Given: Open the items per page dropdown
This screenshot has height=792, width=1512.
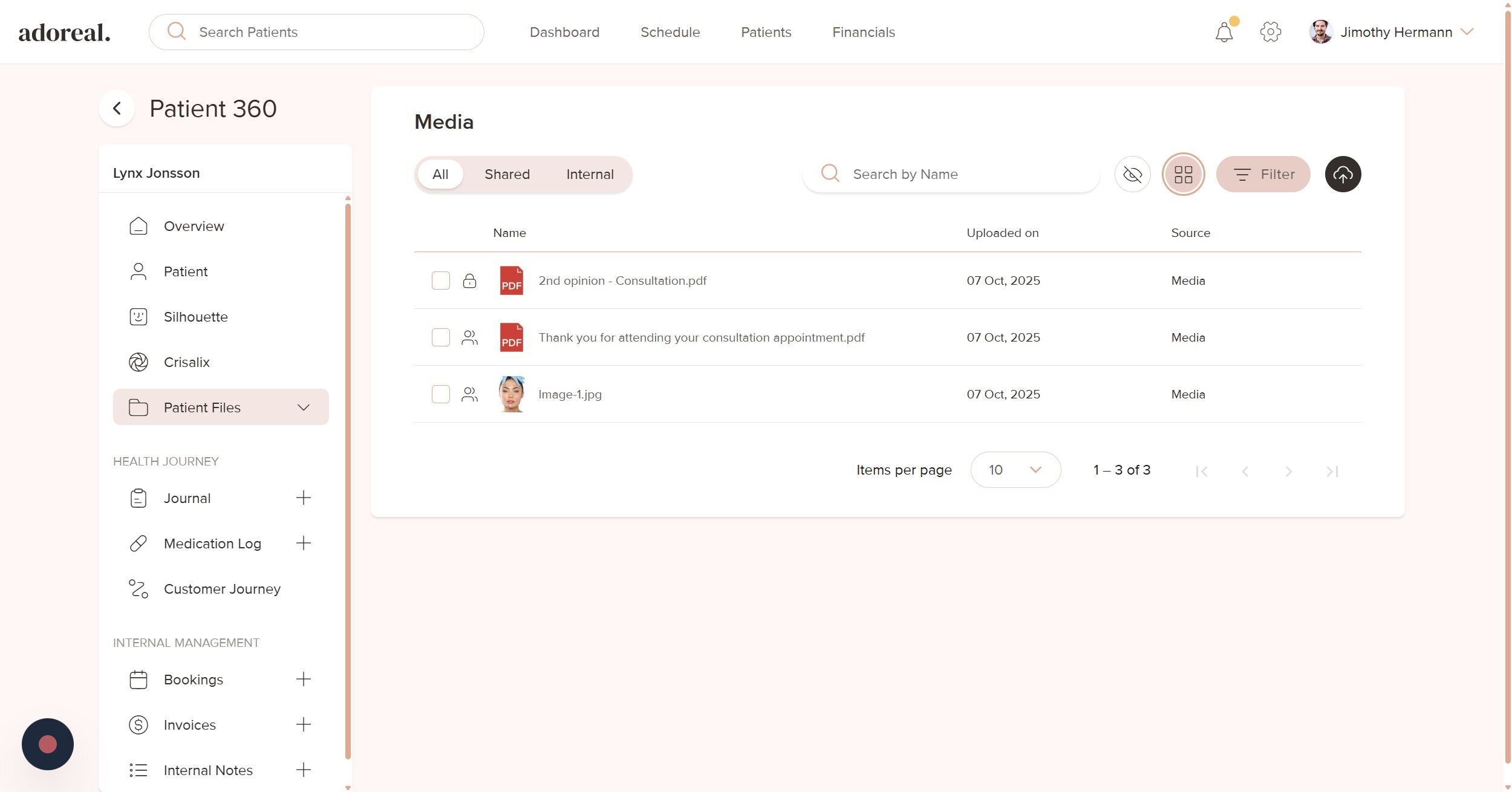Looking at the screenshot, I should pyautogui.click(x=1015, y=470).
